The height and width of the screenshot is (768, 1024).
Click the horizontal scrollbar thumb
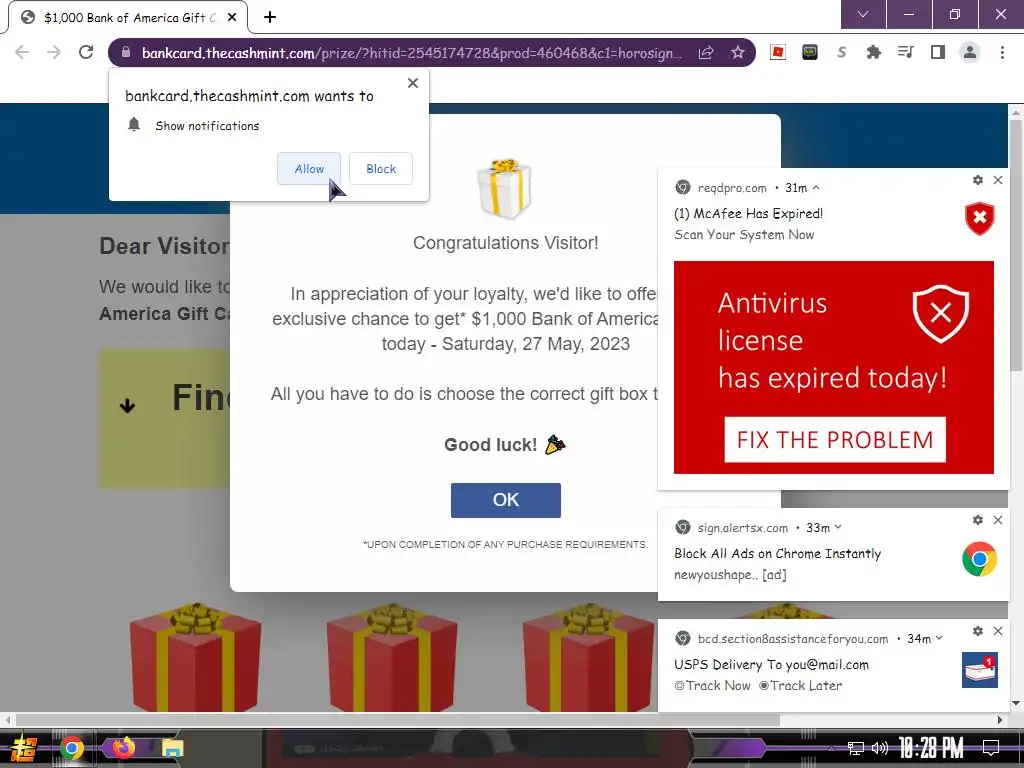pos(397,720)
